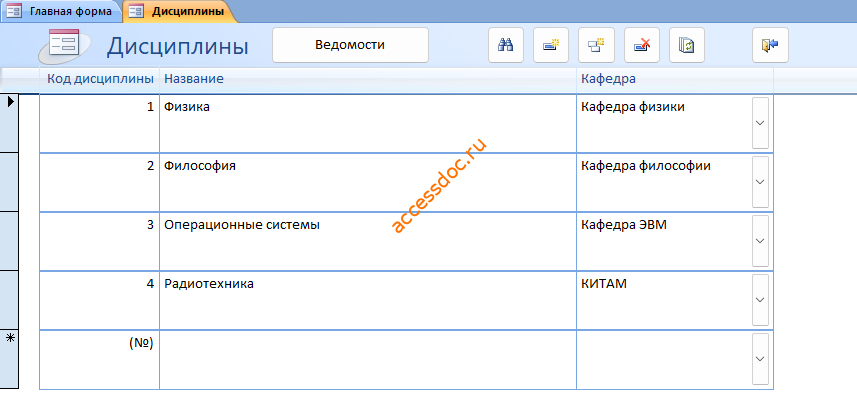Click the Delete record icon with red X
This screenshot has height=411, width=857.
point(642,45)
